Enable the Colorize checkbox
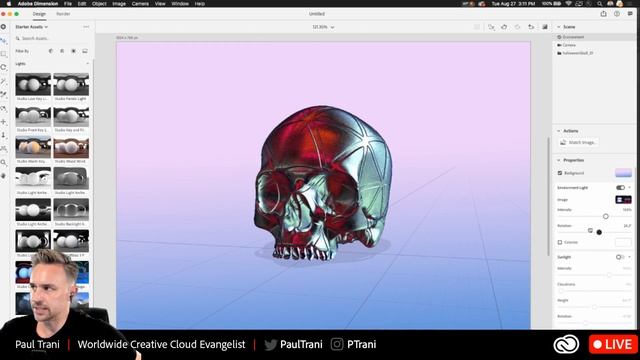The width and height of the screenshot is (640, 360). tap(560, 242)
